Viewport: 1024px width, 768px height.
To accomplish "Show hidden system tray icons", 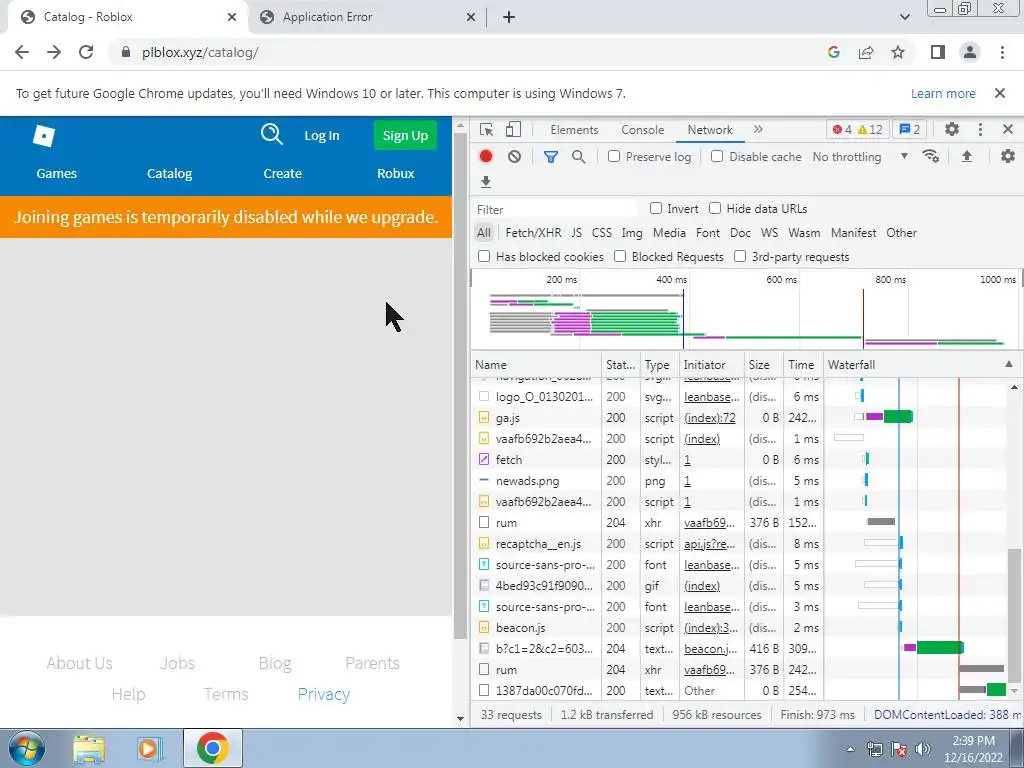I will pos(850,749).
